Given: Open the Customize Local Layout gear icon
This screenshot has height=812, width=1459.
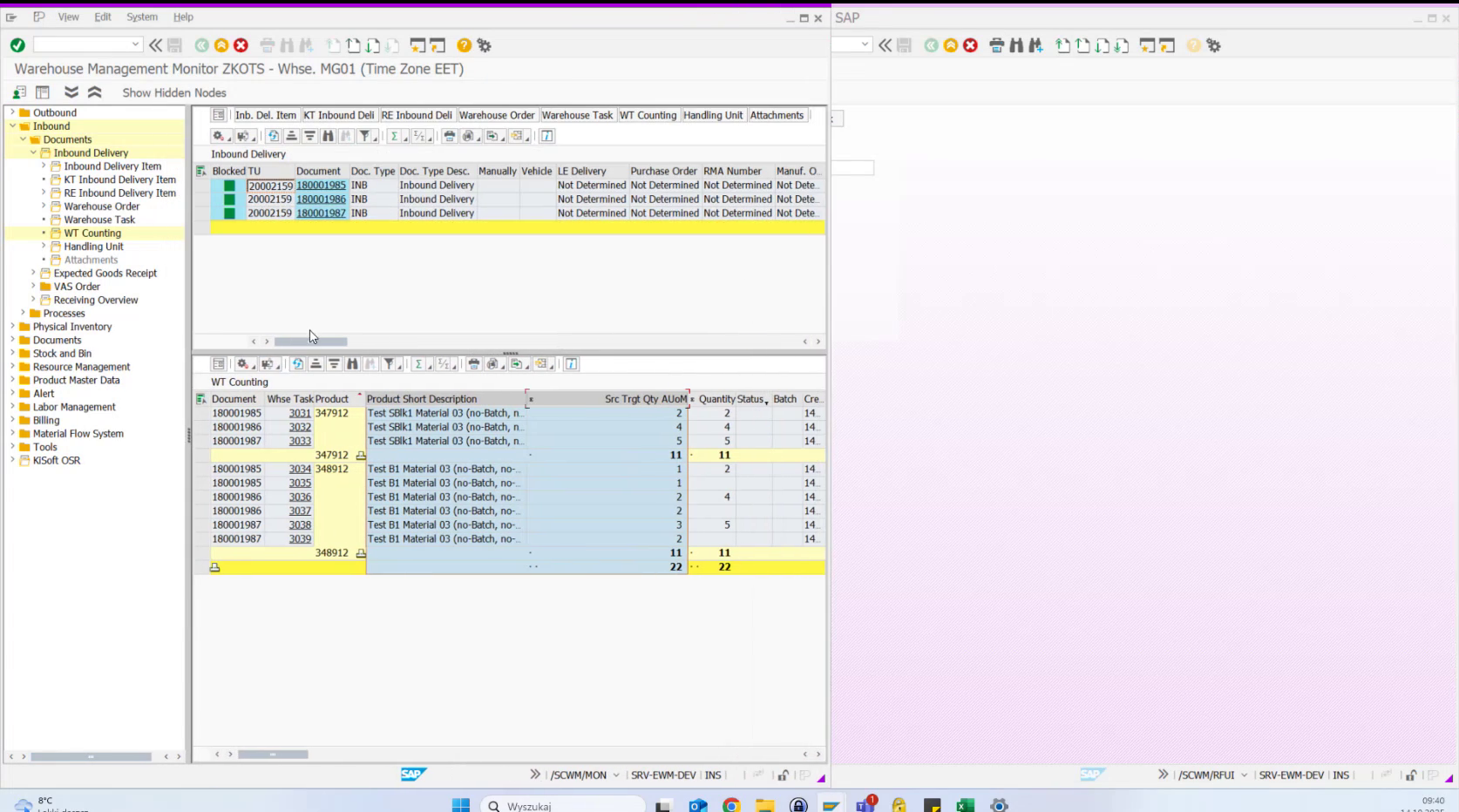Looking at the screenshot, I should [x=485, y=44].
